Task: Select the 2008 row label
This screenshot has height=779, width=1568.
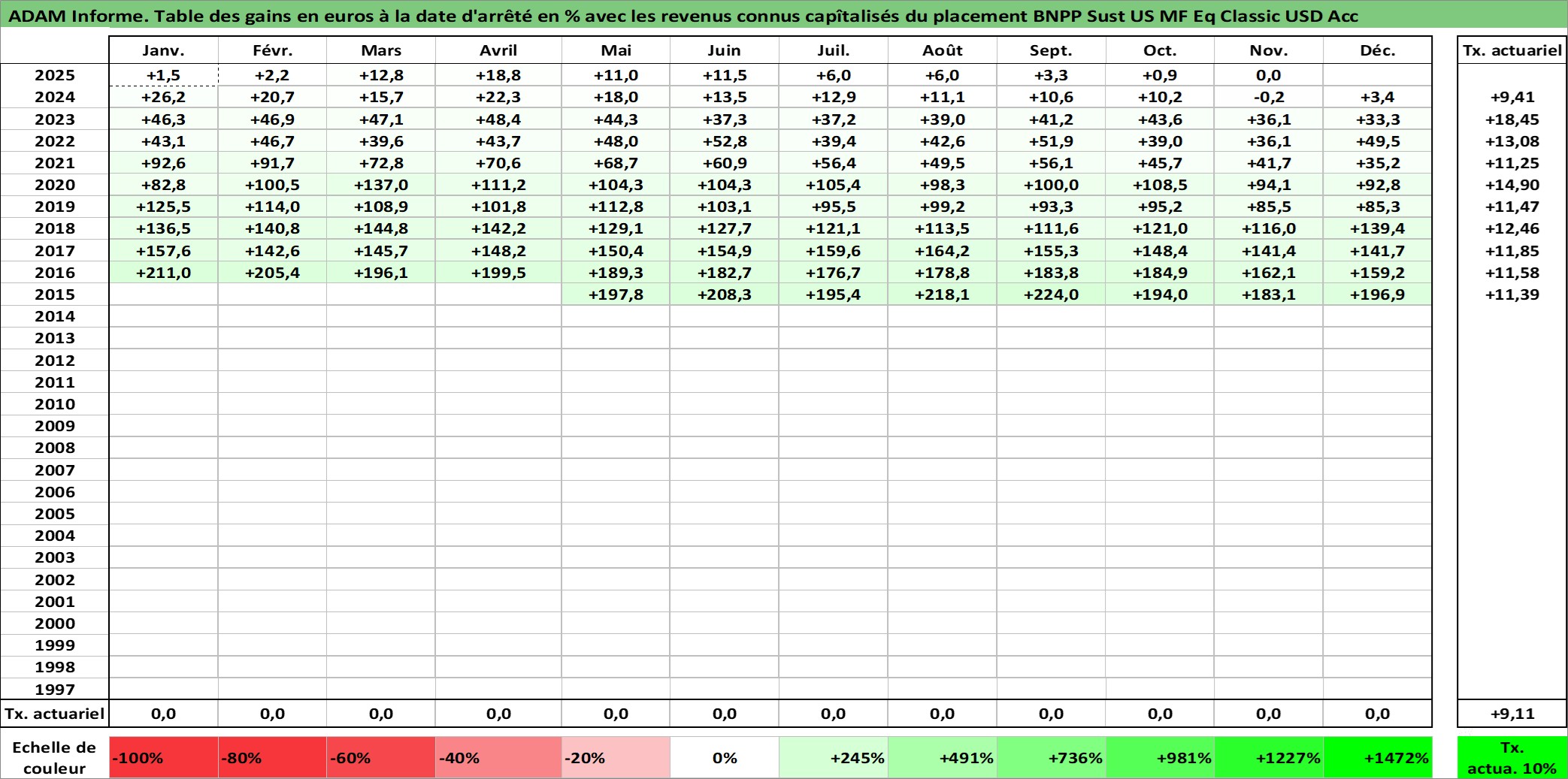Action: (x=55, y=448)
